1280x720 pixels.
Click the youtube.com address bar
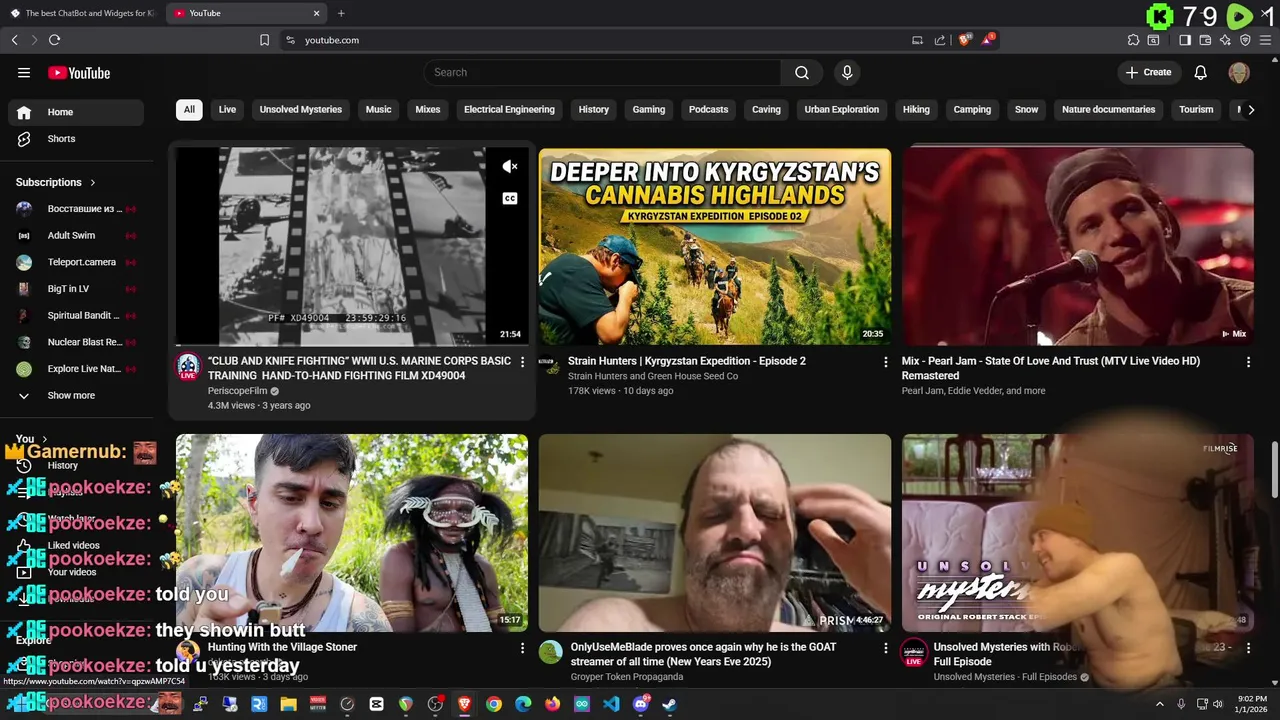[x=600, y=40]
